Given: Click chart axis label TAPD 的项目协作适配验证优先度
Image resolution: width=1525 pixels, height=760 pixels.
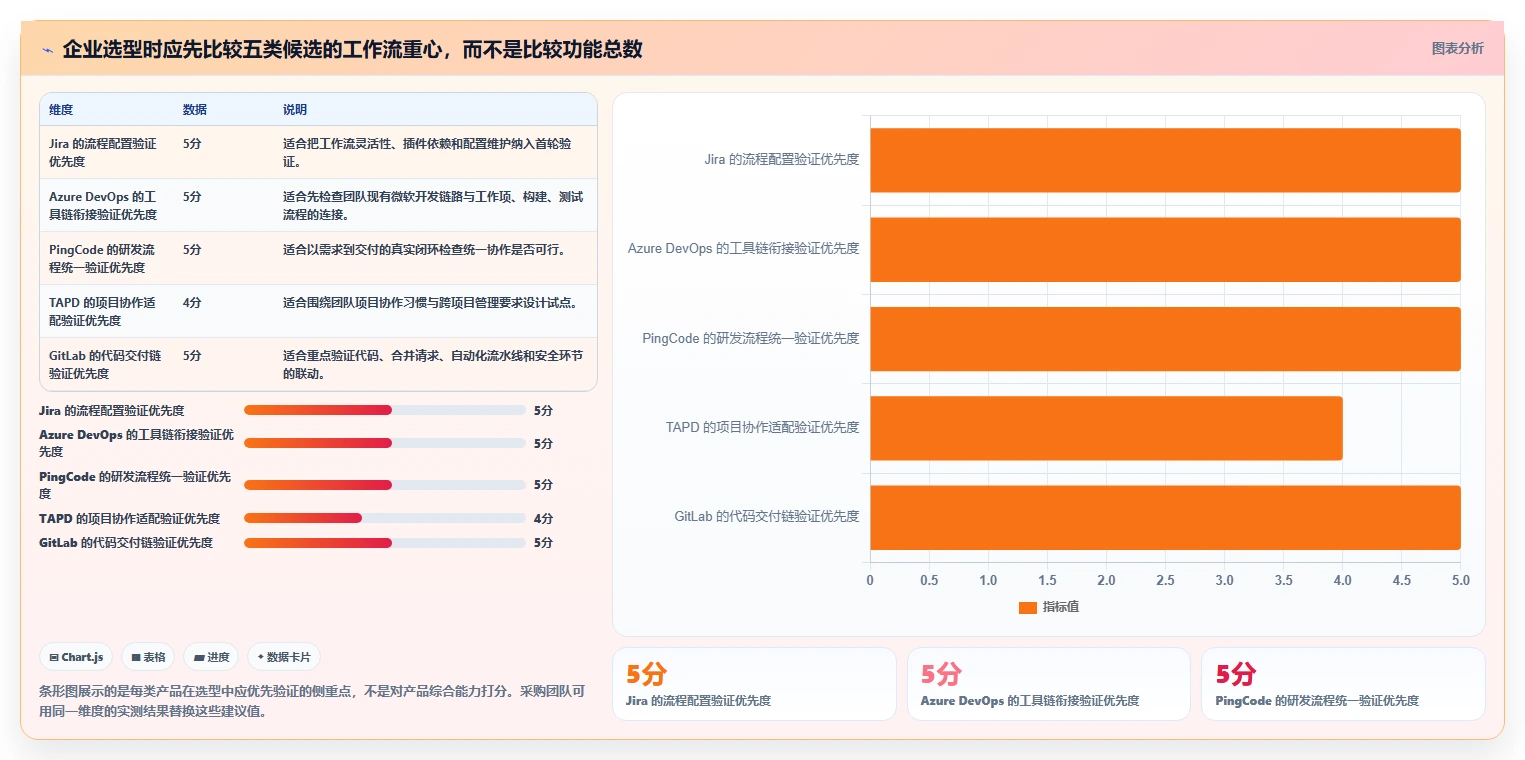Looking at the screenshot, I should pyautogui.click(x=762, y=428).
